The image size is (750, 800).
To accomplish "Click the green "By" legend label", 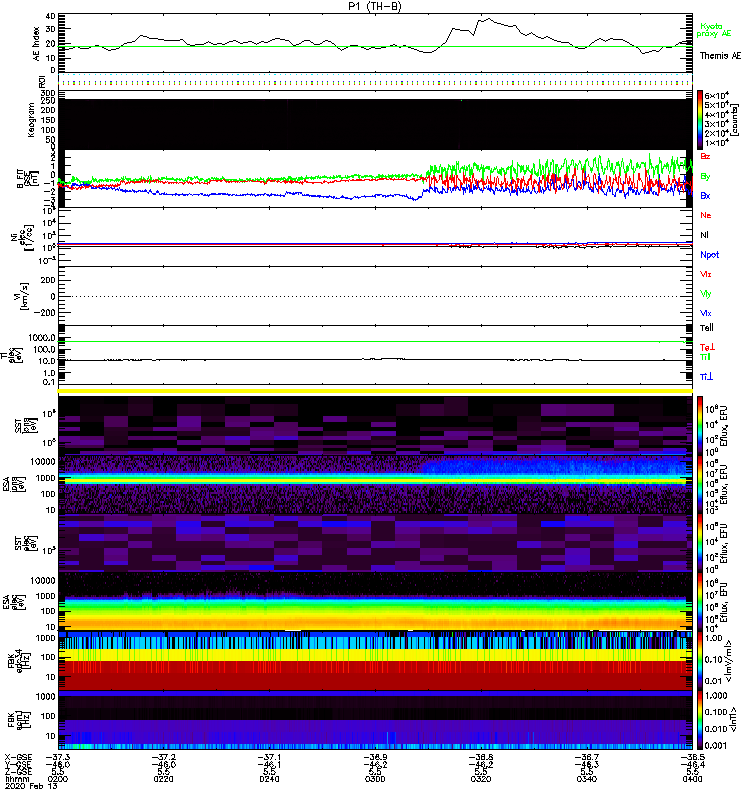I will [x=705, y=177].
